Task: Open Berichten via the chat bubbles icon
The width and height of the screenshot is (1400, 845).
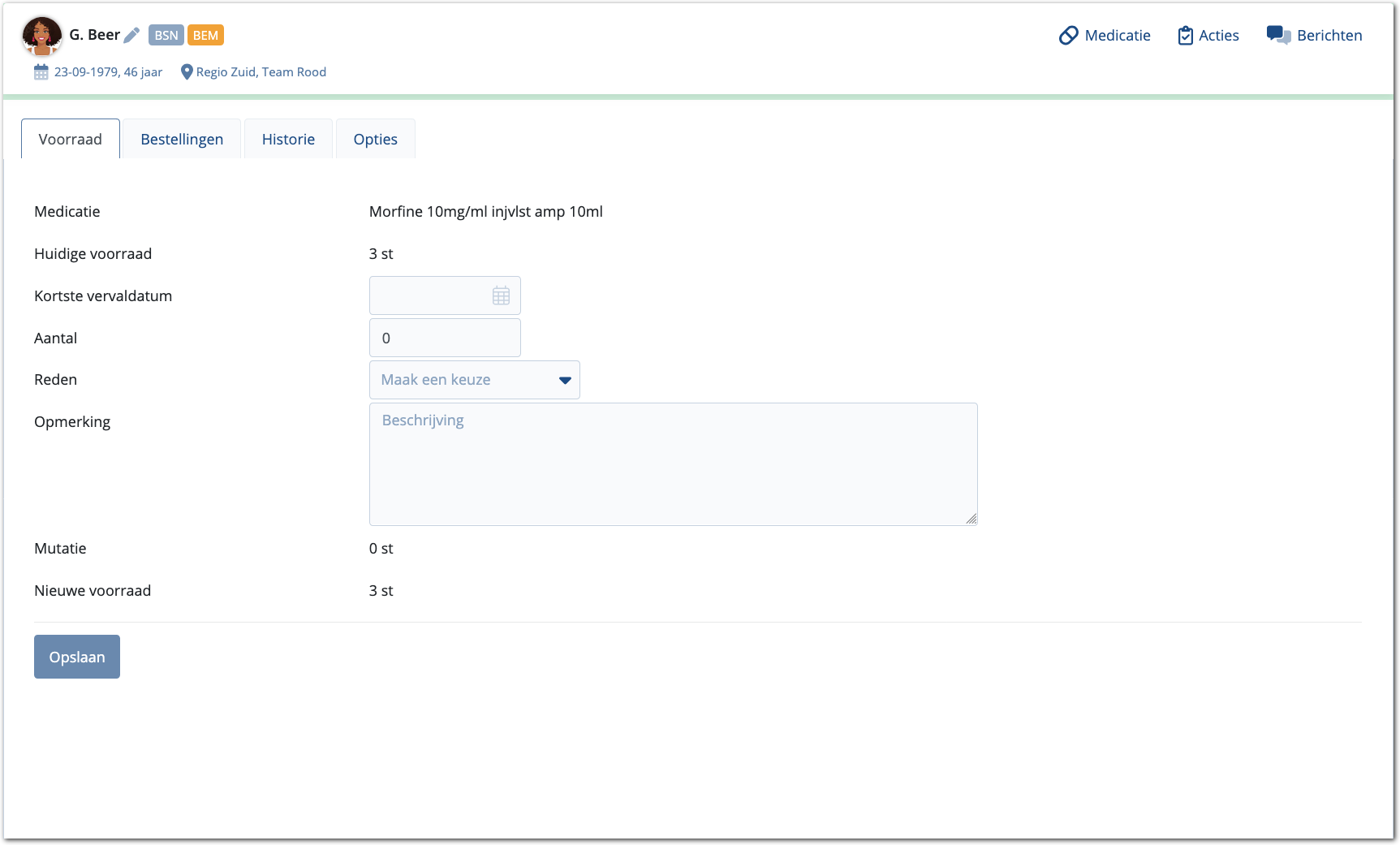Action: (1278, 36)
